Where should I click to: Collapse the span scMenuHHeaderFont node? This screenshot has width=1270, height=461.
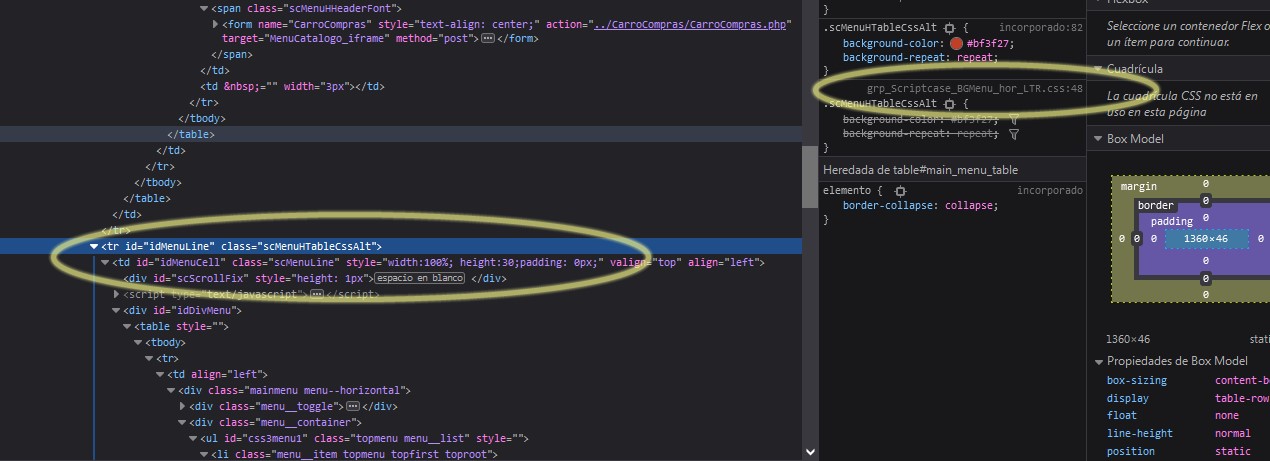pyautogui.click(x=205, y=8)
